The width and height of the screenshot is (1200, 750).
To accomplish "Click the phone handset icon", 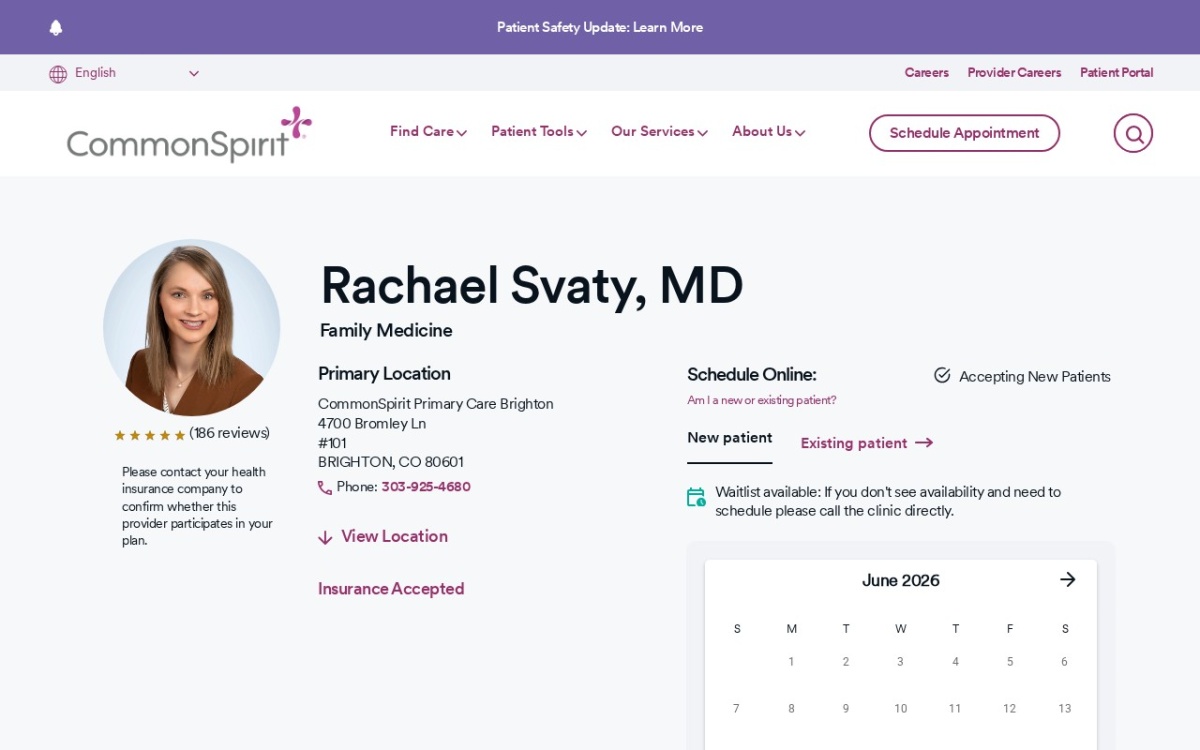I will point(325,488).
